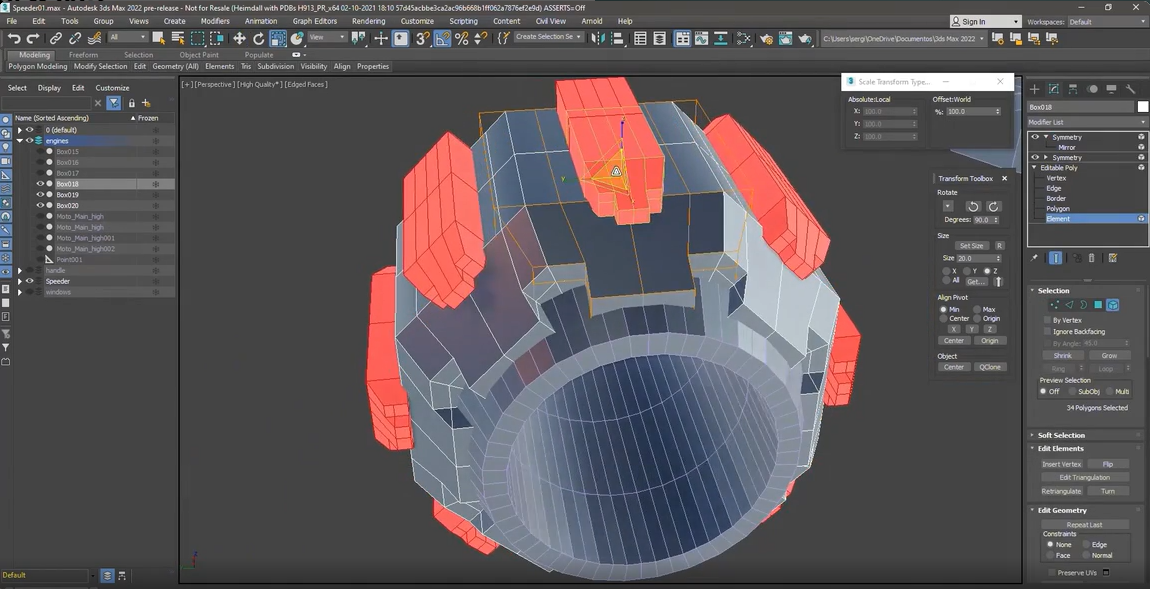Switch to the Freeform ribbon tab
Viewport: 1150px width, 589px height.
(83, 55)
